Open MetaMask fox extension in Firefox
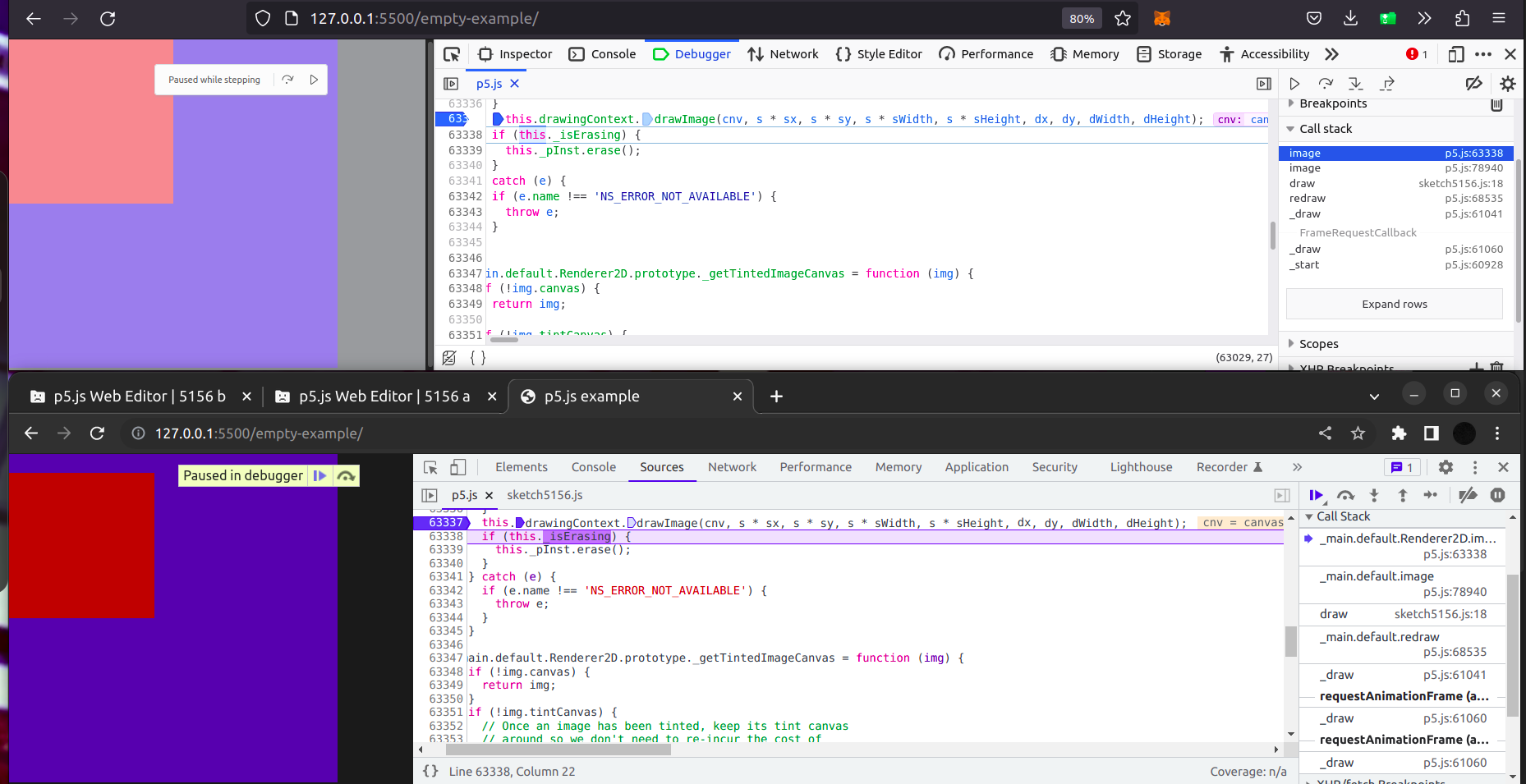The image size is (1526, 784). [x=1162, y=18]
